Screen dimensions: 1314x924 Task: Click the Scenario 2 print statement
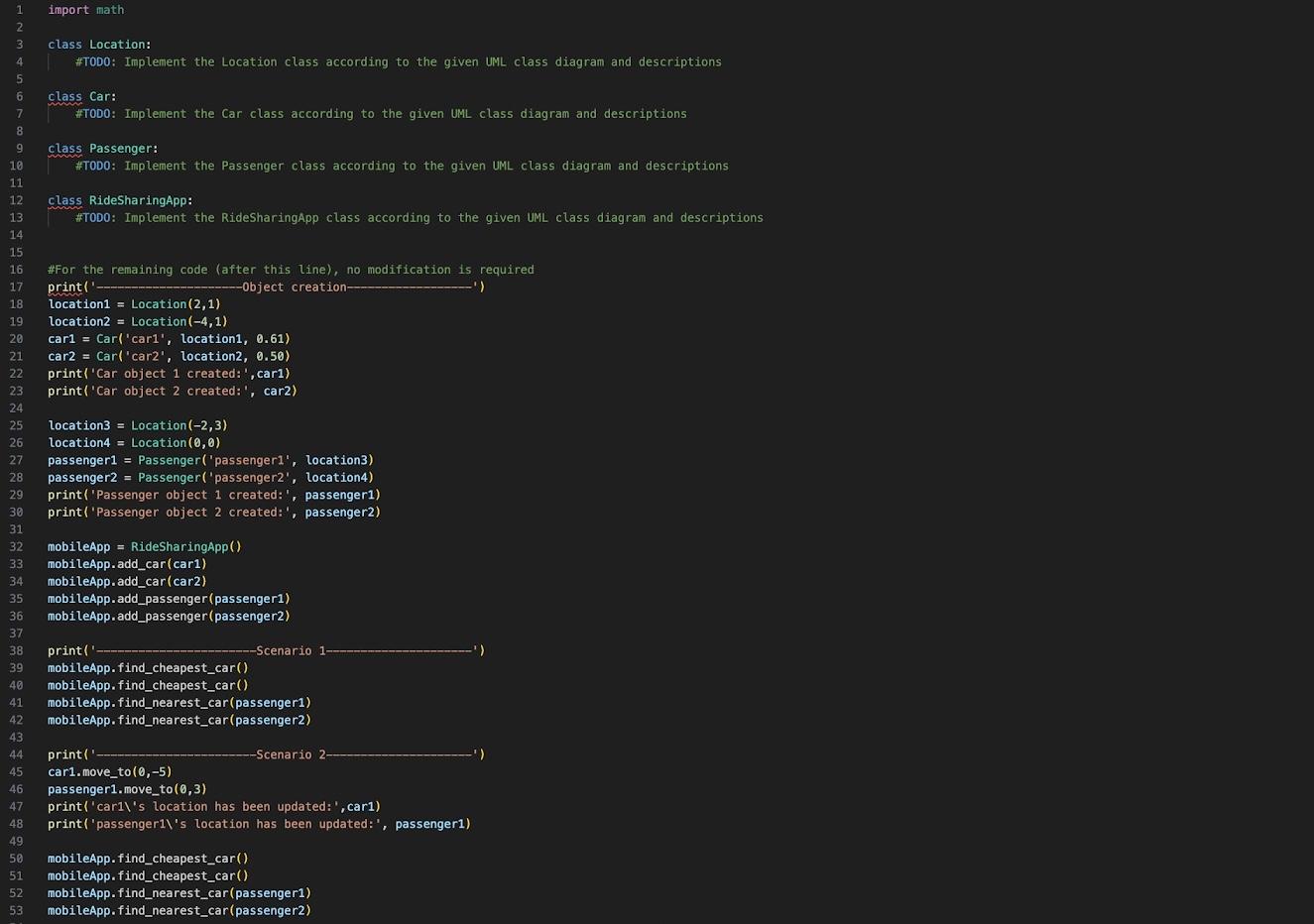266,754
